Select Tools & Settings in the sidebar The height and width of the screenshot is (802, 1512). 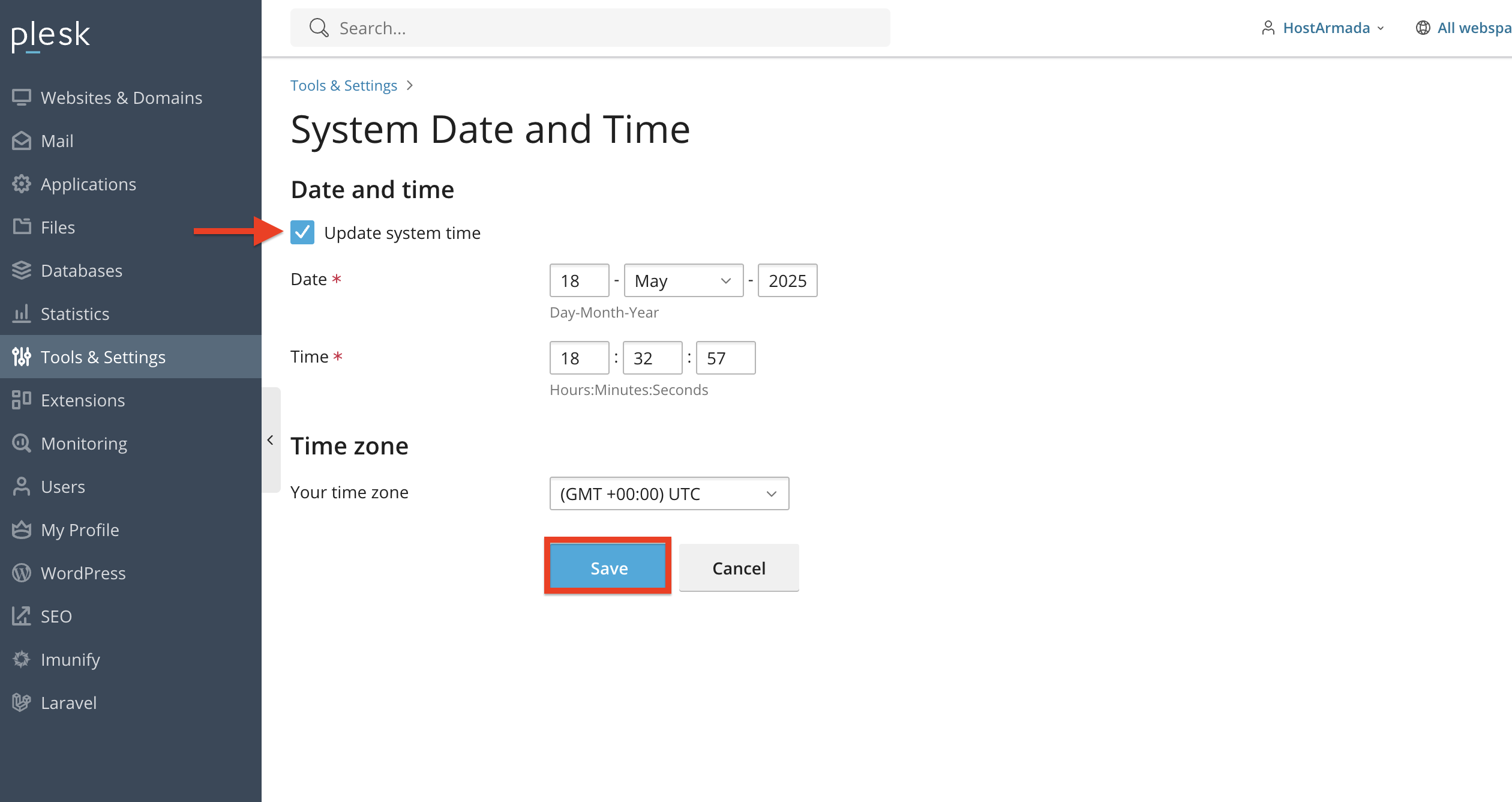coord(131,357)
